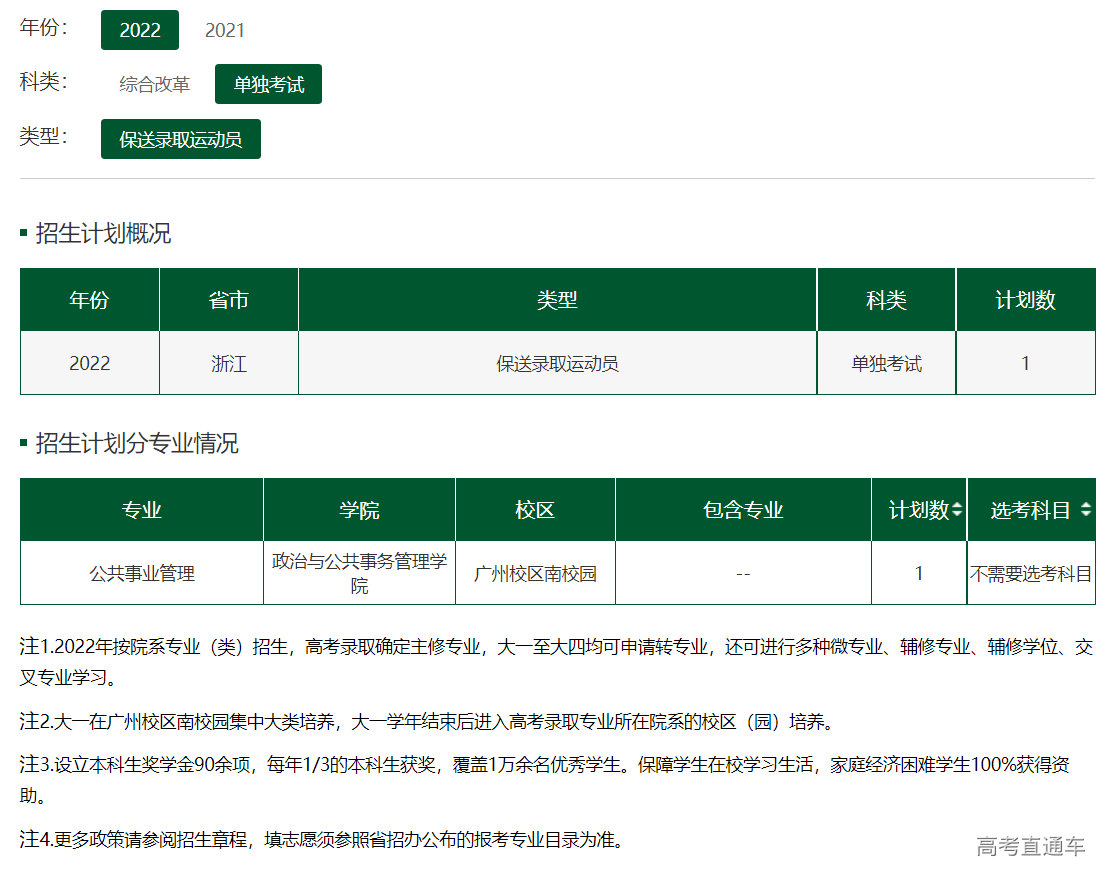Click the 省市 header in overview table

click(x=229, y=300)
